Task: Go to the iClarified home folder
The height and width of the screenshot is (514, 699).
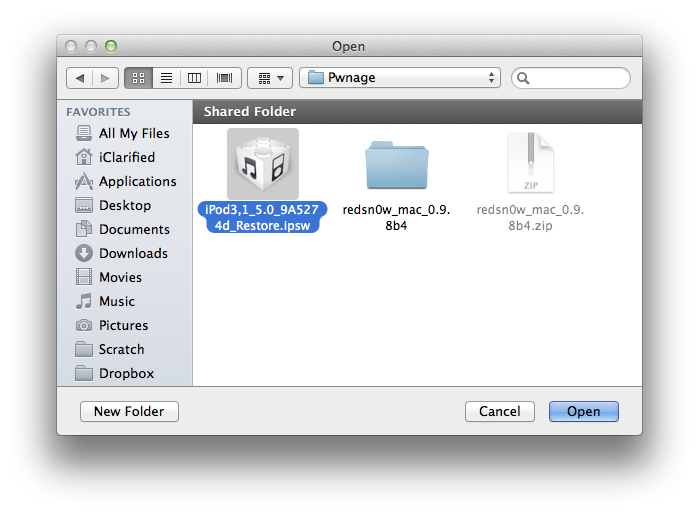Action: point(126,157)
